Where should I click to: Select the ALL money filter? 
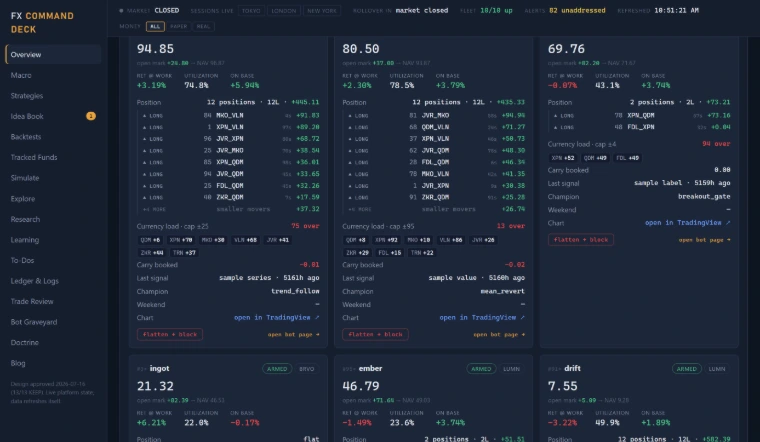pos(155,26)
